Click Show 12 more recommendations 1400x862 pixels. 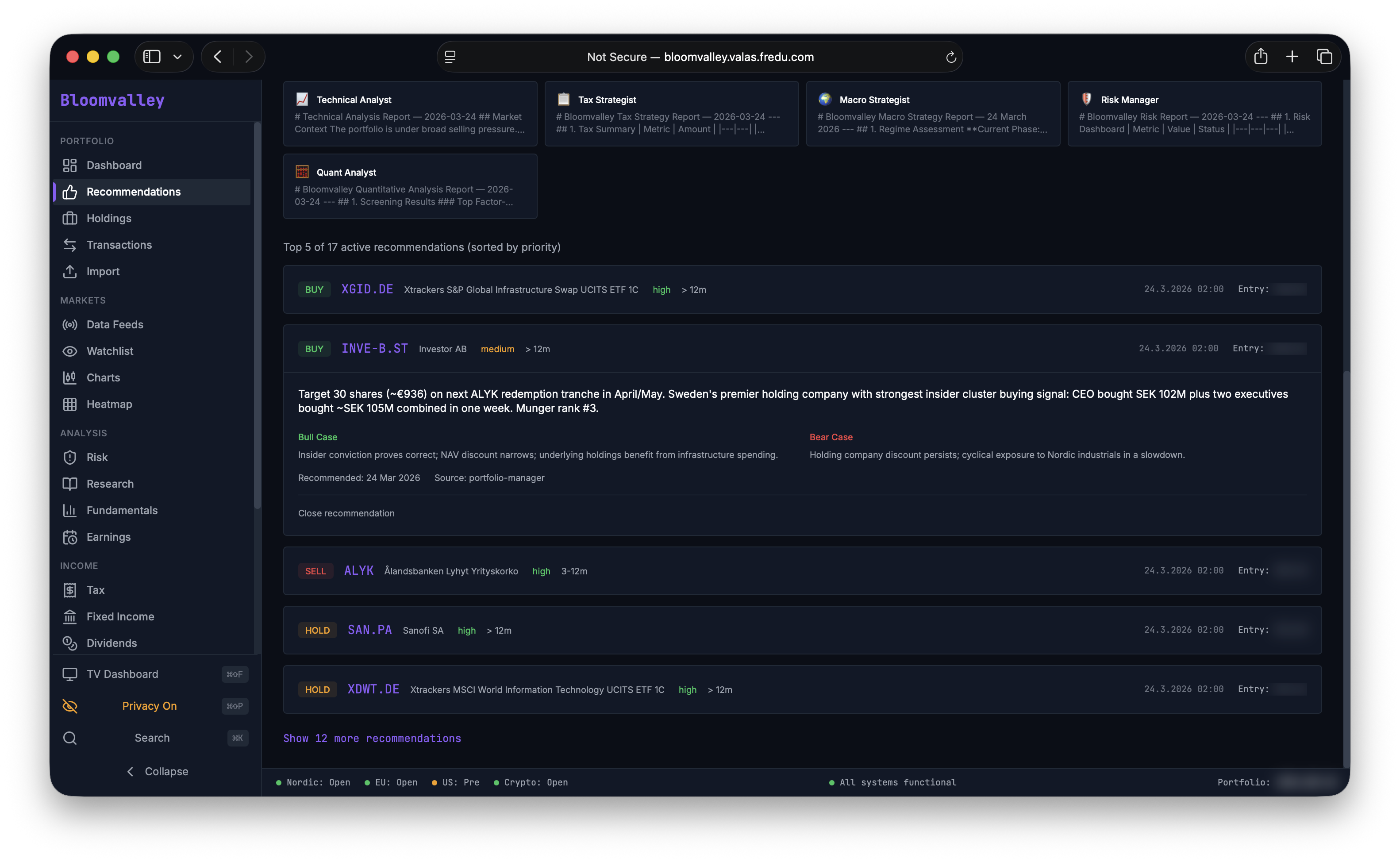point(372,738)
